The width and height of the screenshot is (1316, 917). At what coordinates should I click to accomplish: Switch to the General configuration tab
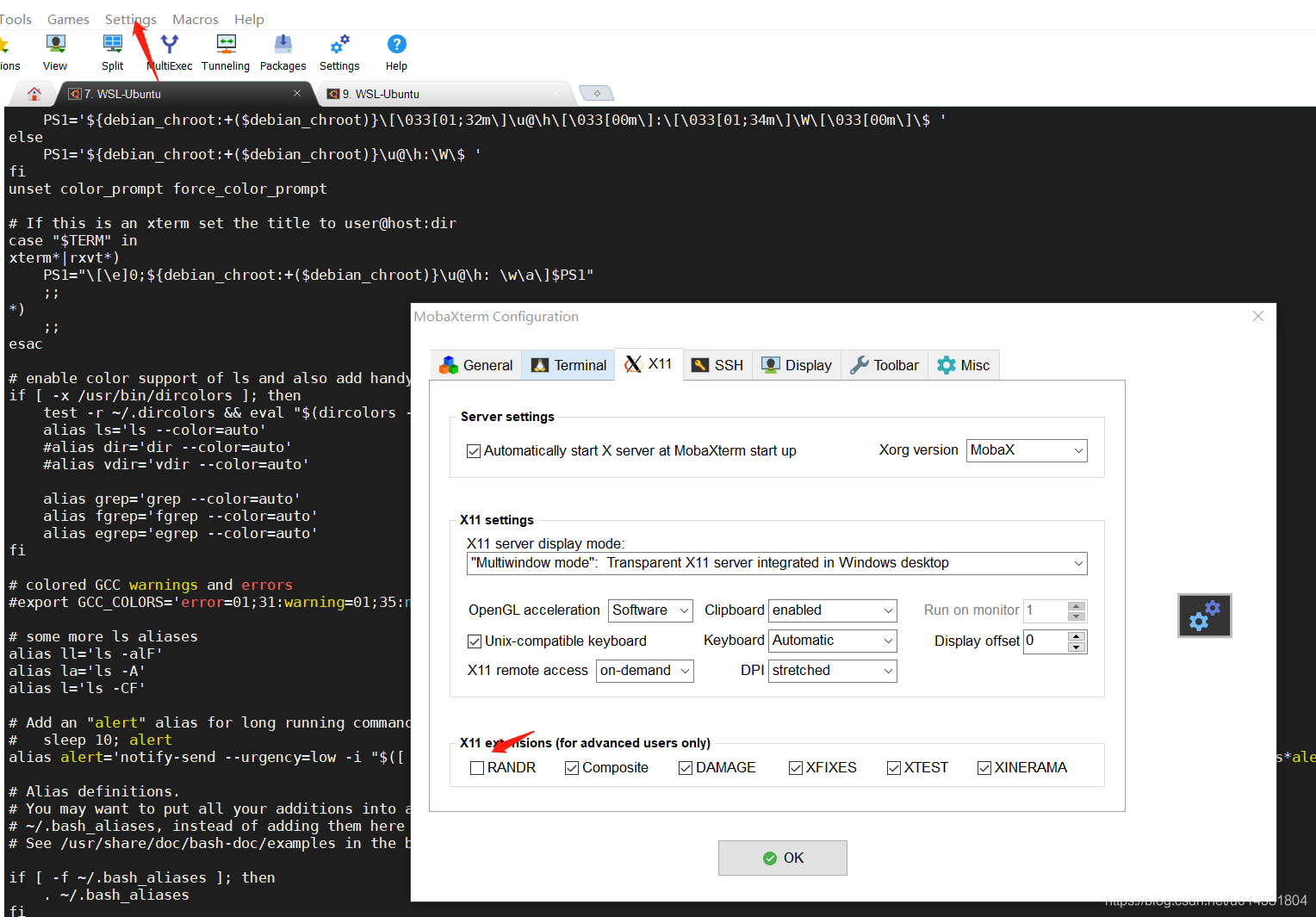coord(476,365)
